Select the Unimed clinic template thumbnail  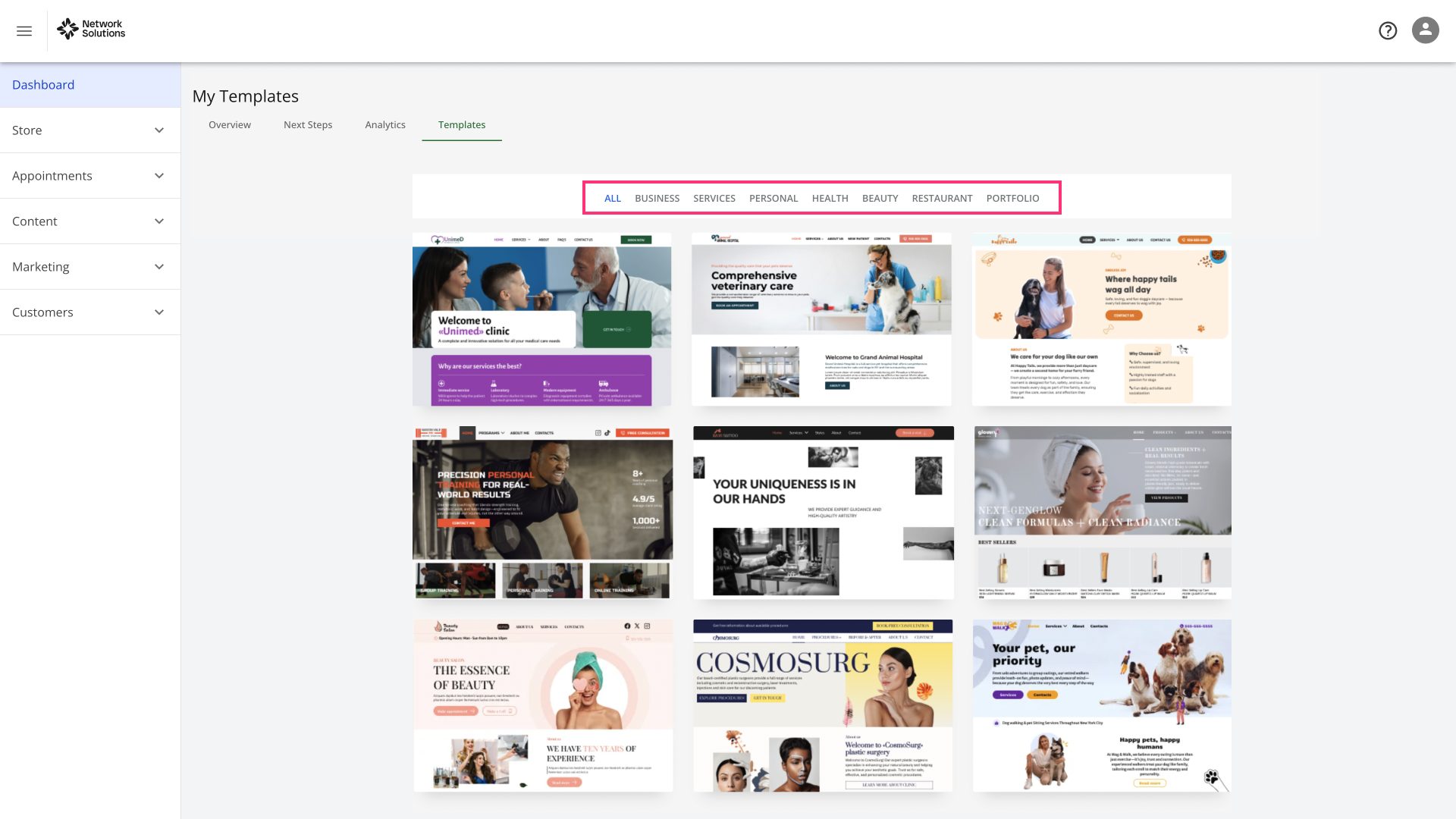(x=541, y=319)
